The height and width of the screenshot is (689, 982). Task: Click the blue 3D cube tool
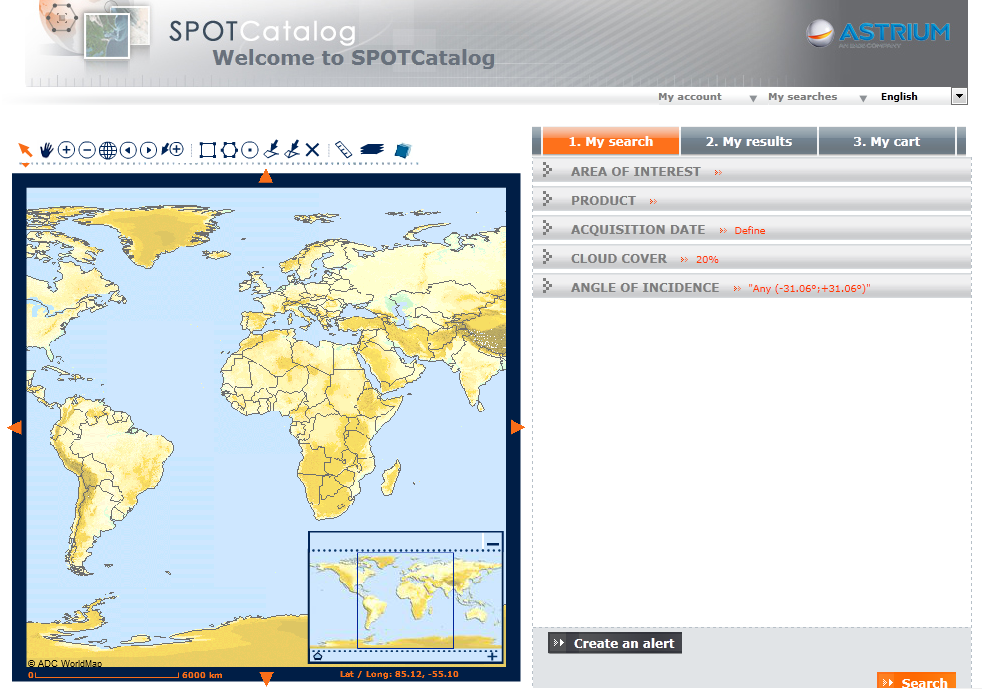[x=403, y=150]
